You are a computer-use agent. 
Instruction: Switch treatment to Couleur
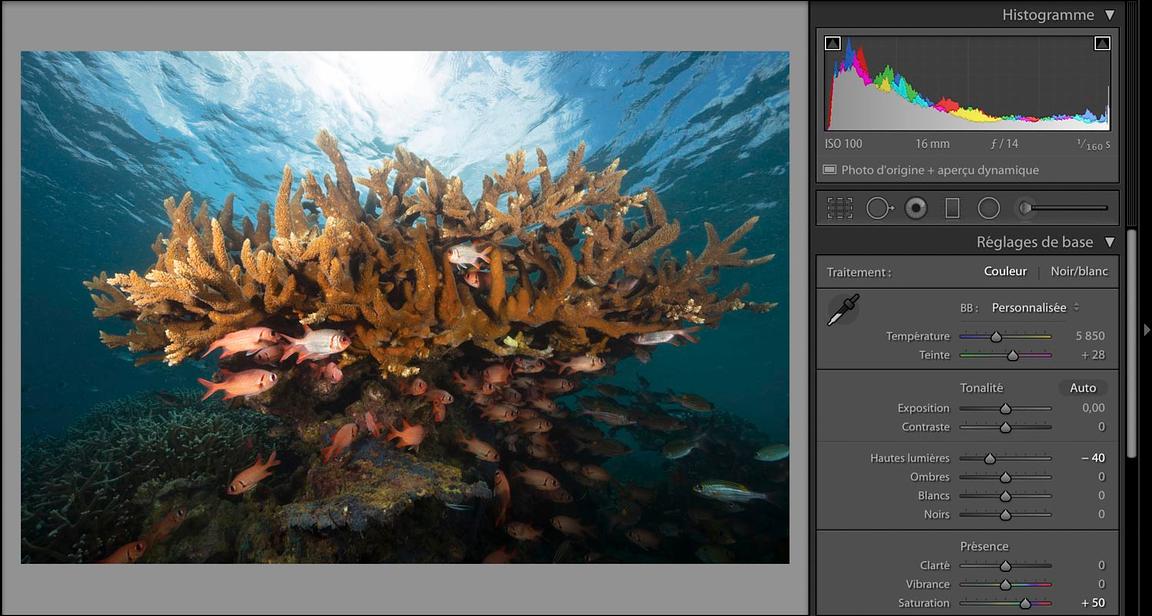(x=1005, y=271)
